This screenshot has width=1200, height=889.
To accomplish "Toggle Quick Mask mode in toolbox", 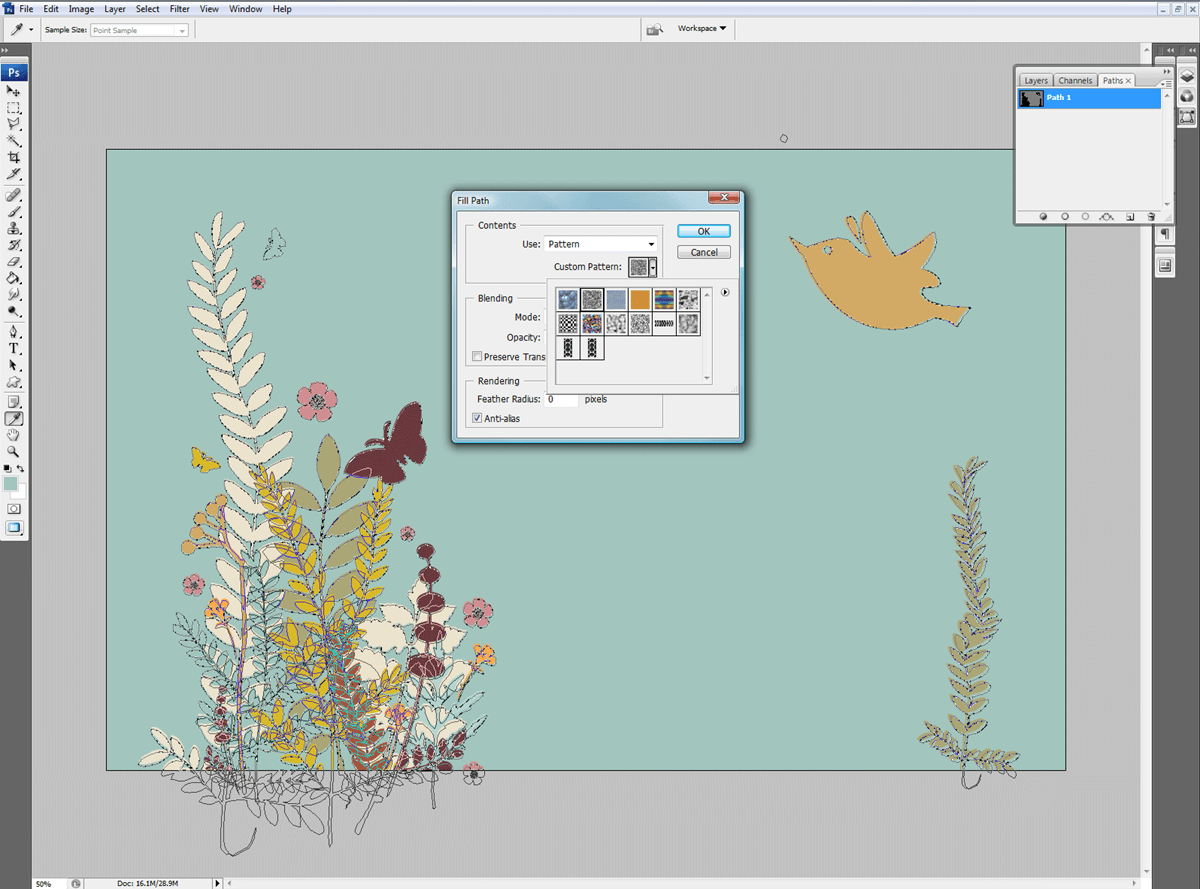I will point(14,508).
